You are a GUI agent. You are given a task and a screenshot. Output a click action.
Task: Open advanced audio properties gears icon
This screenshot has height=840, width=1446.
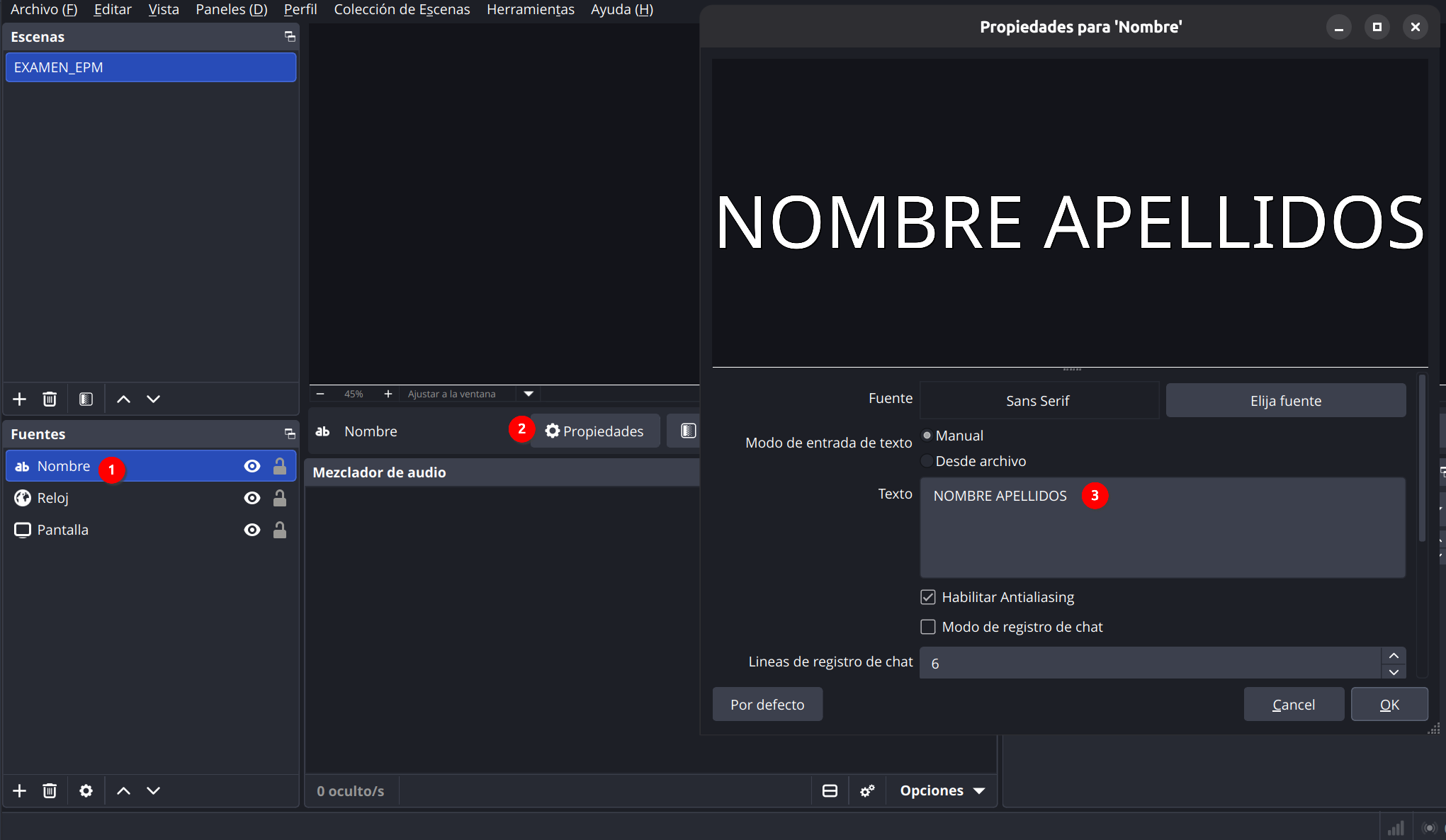867,790
